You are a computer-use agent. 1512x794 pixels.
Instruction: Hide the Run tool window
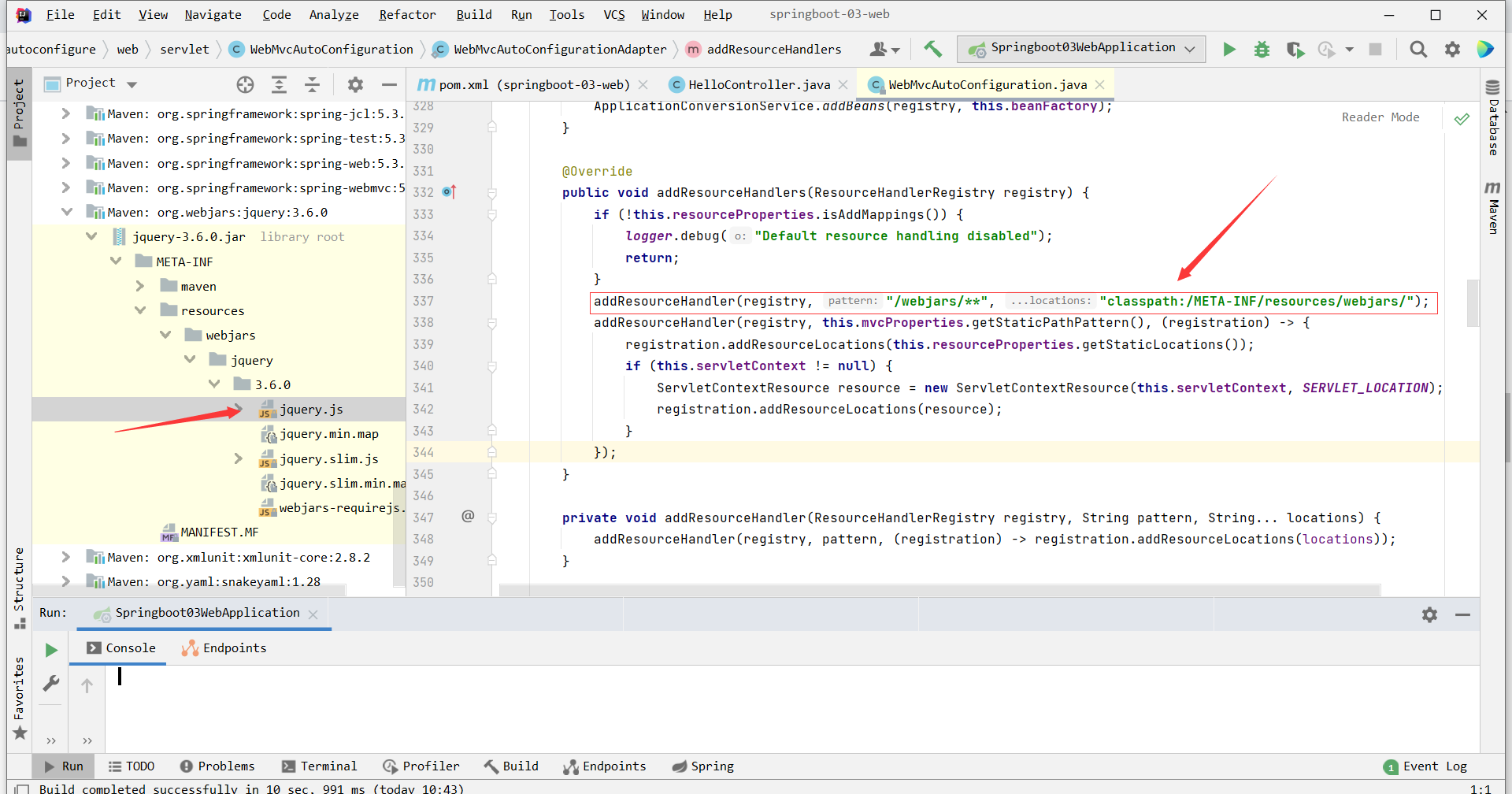click(1462, 614)
